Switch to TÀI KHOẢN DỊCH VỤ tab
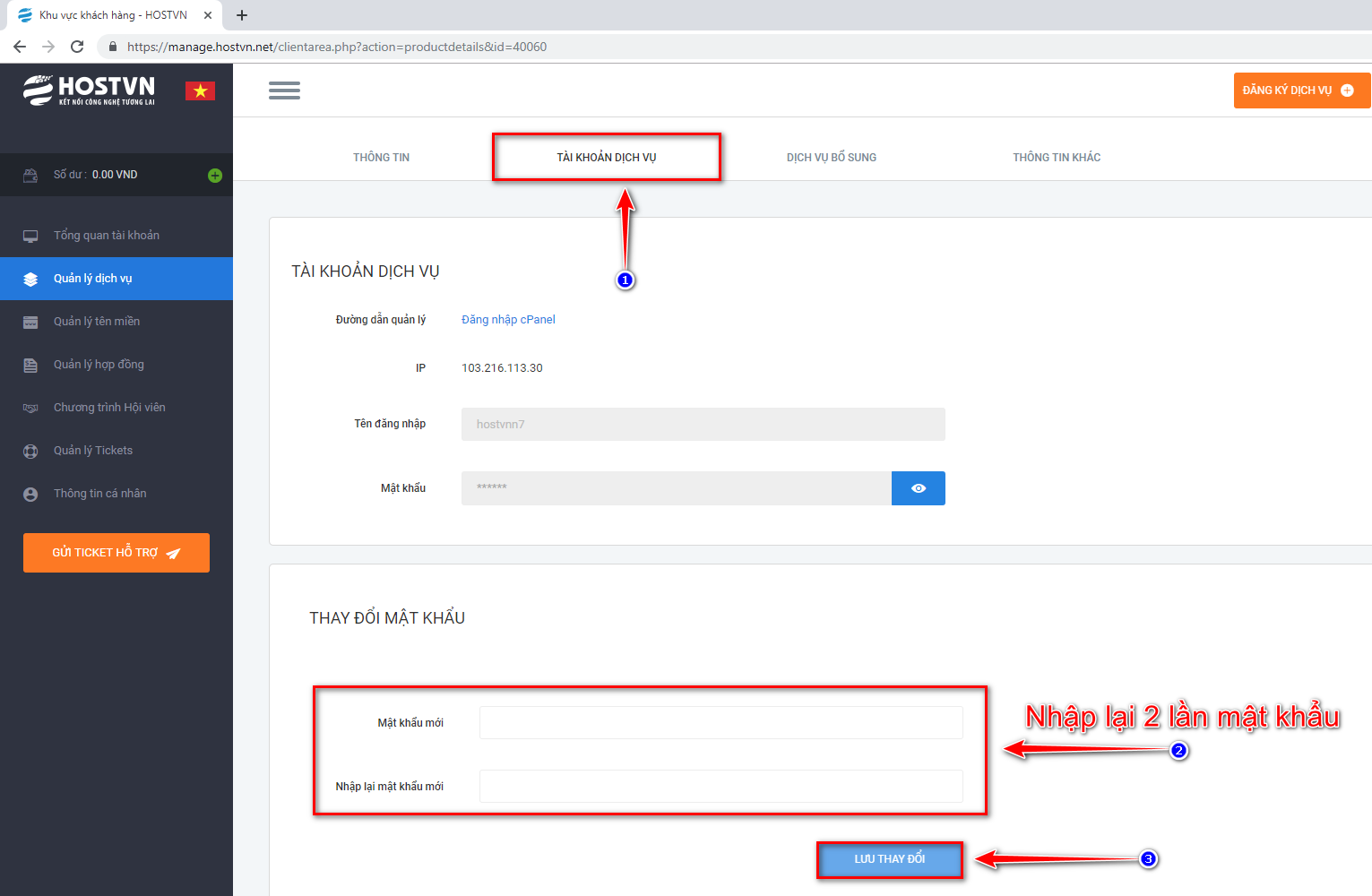 pos(606,158)
